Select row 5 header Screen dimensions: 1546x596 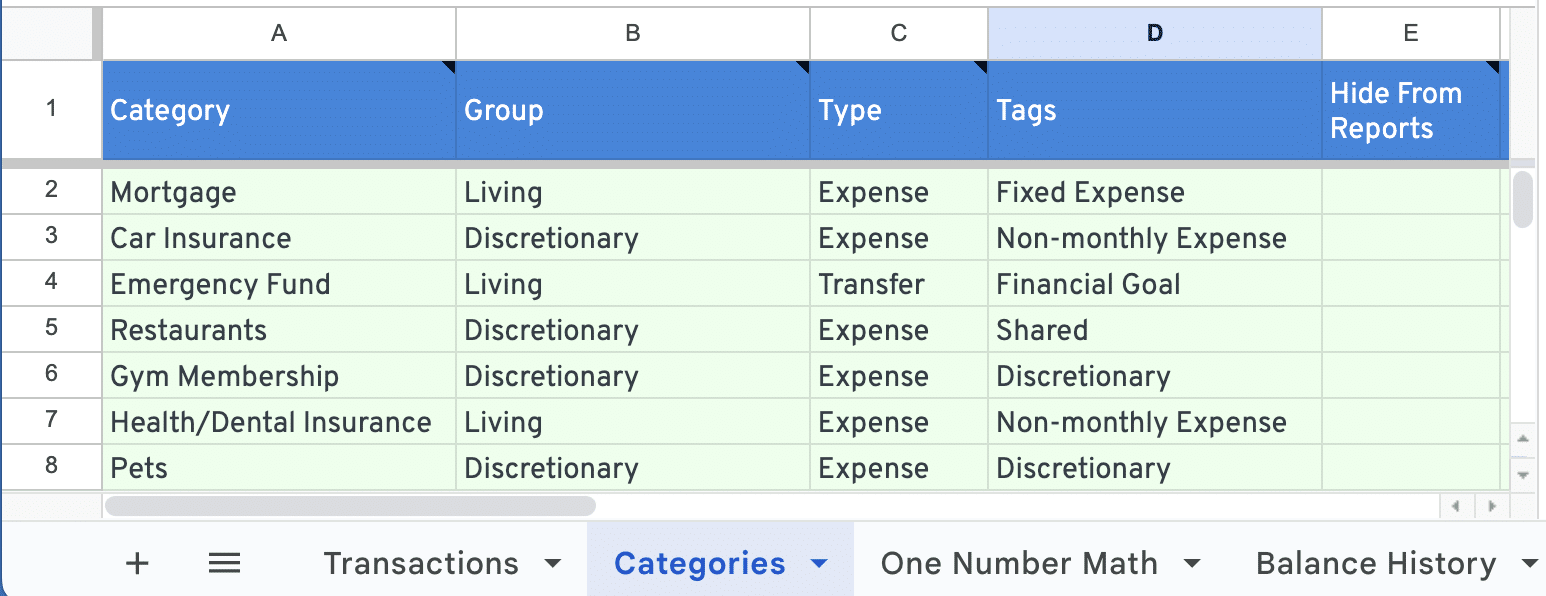(51, 329)
